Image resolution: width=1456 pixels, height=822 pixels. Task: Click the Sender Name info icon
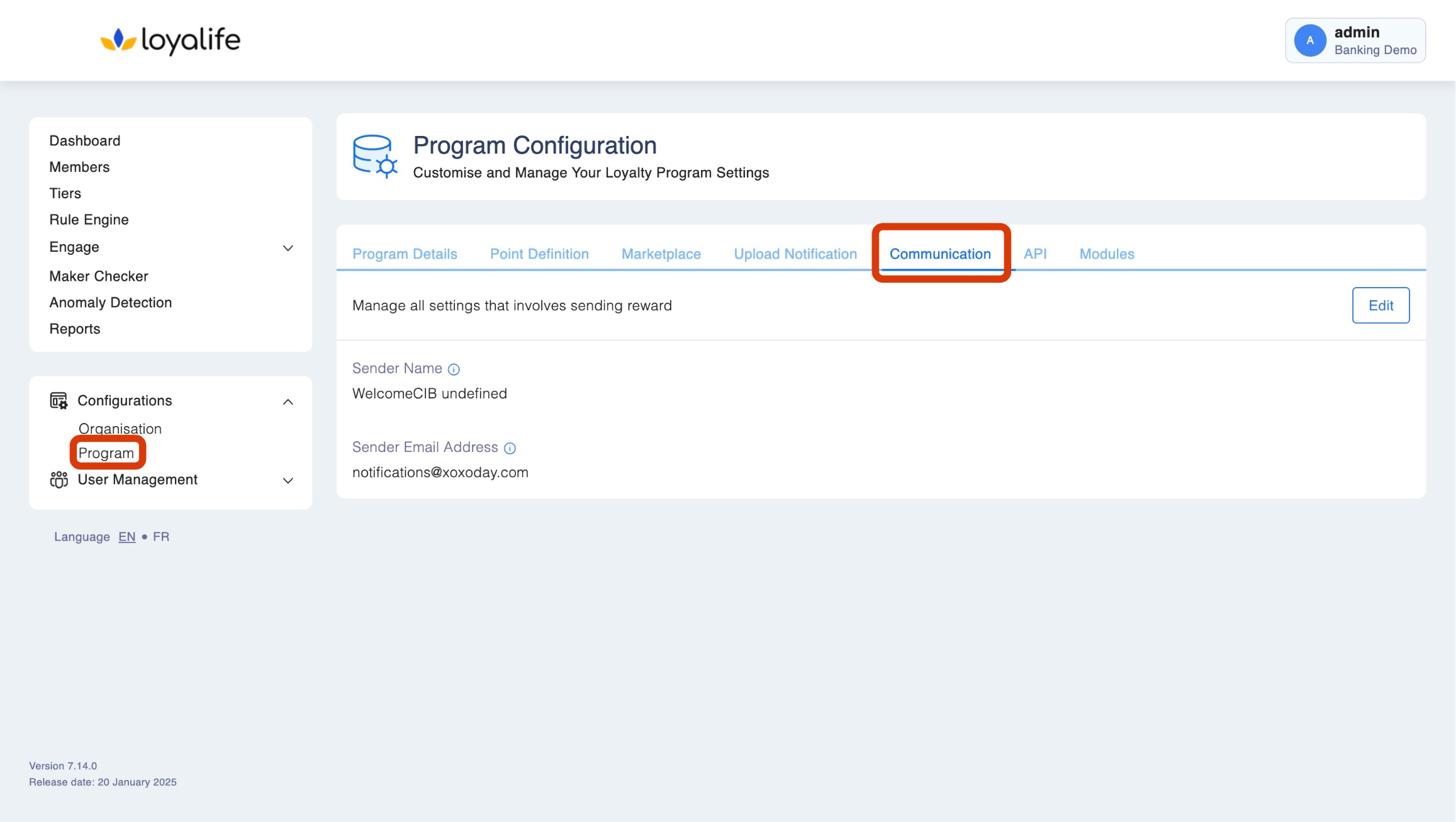454,369
